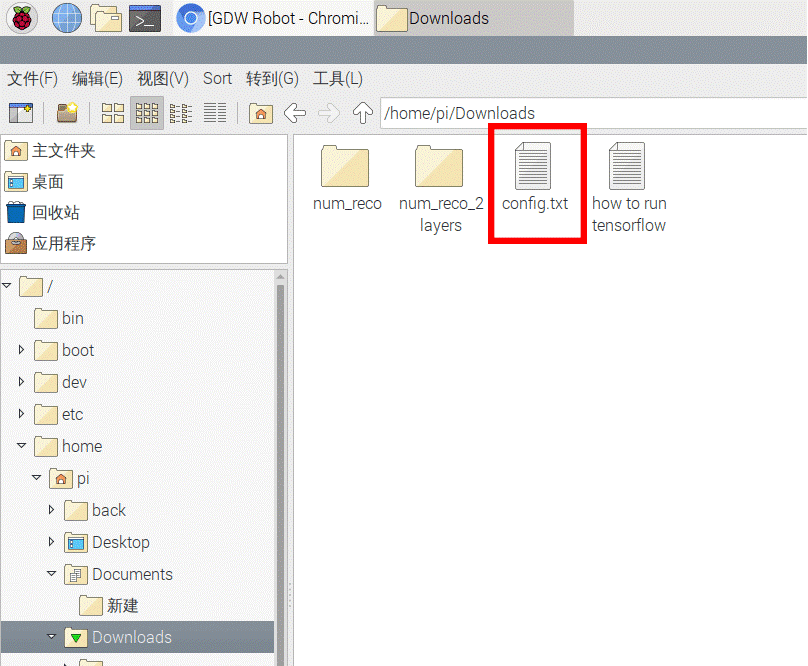Open the Sort menu
The image size is (808, 666).
pos(217,79)
